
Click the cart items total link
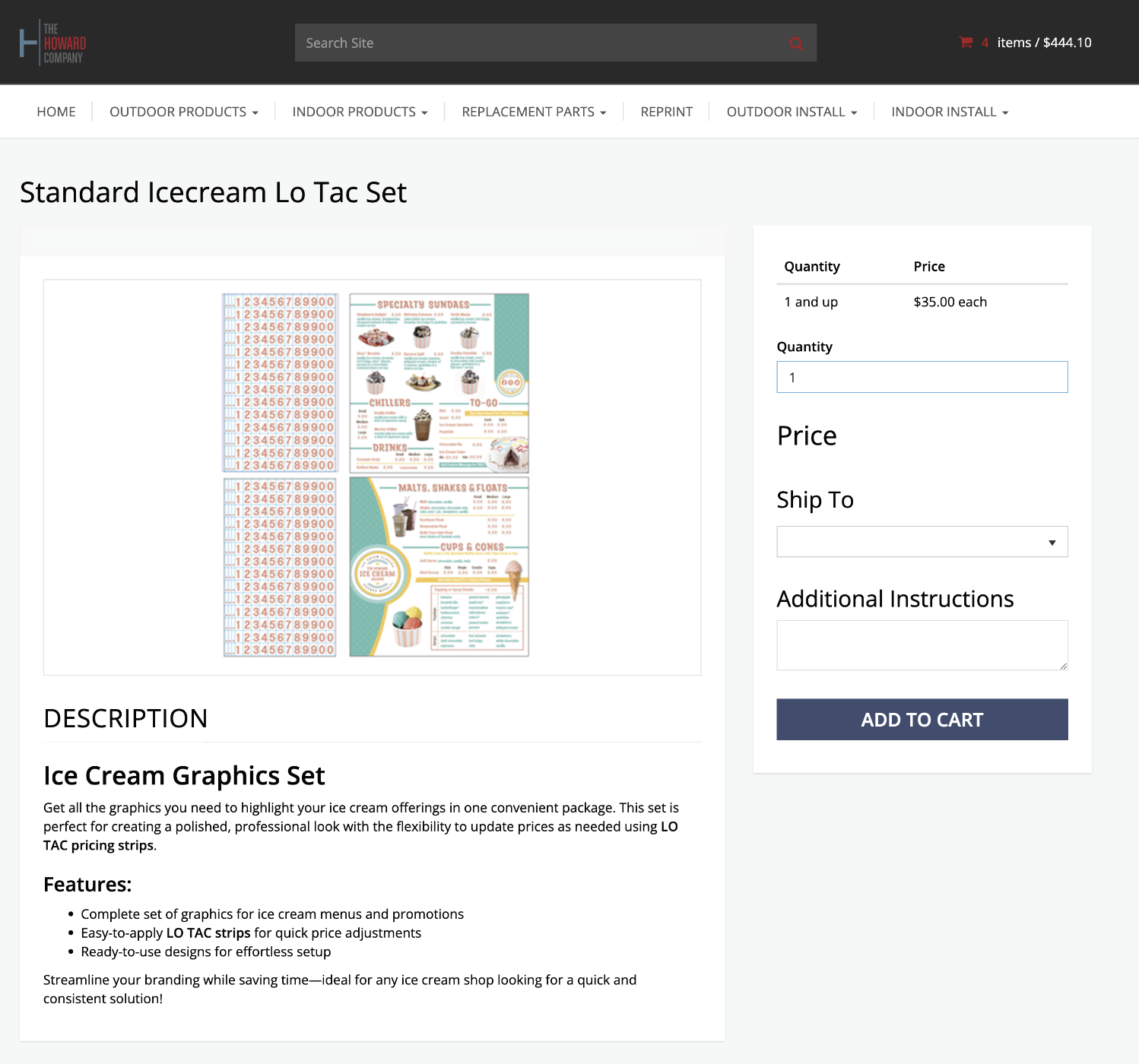pyautogui.click(x=1043, y=43)
